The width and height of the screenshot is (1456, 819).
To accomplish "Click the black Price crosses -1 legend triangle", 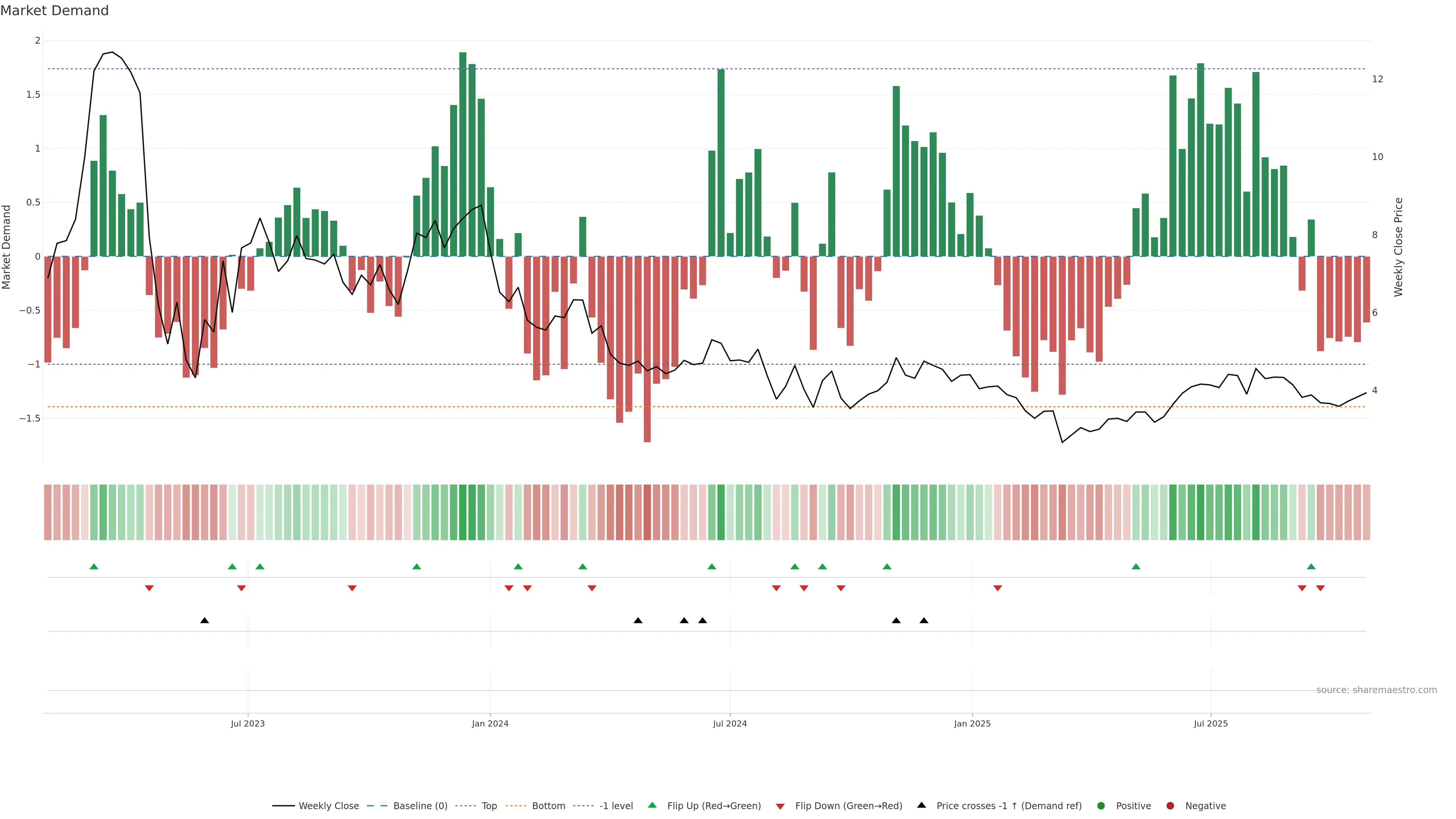I will pos(921,805).
